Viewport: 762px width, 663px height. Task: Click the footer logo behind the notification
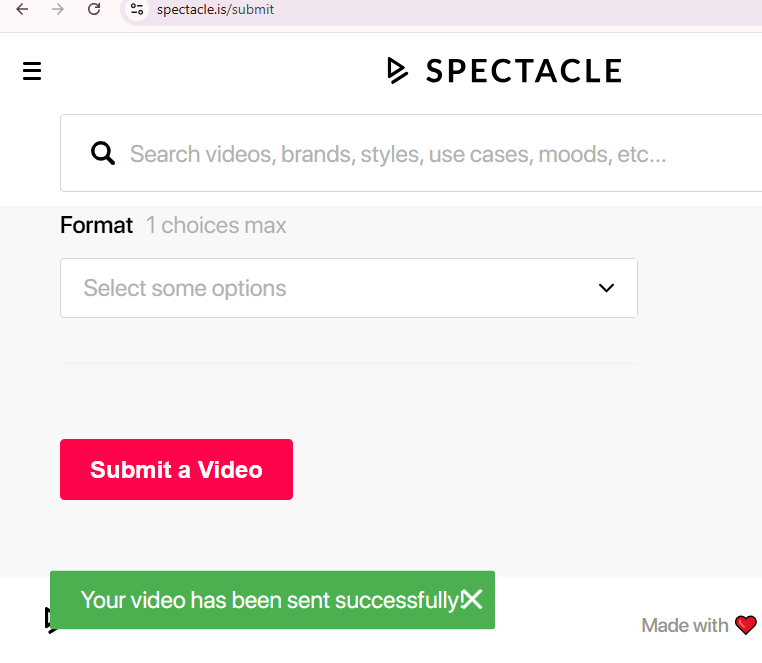(x=47, y=620)
